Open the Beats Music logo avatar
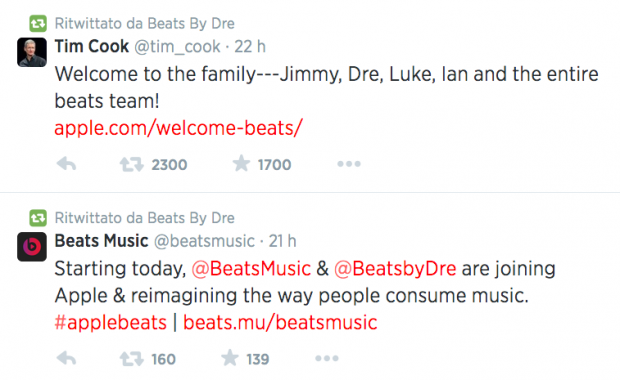Screen dimensions: 620x380 [x=32, y=247]
